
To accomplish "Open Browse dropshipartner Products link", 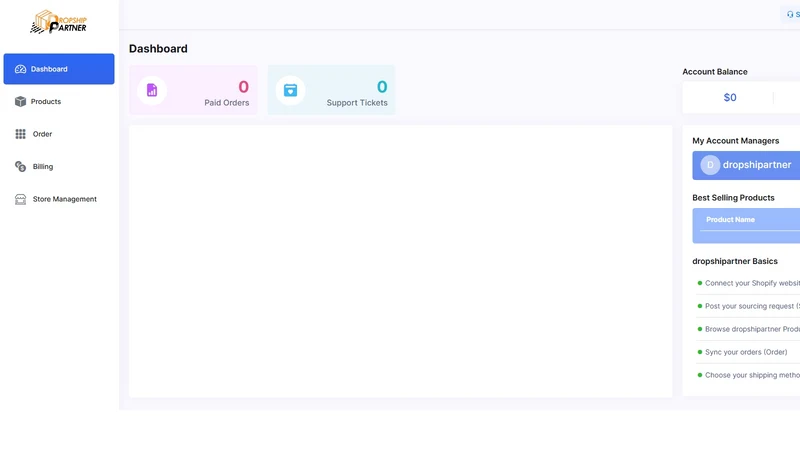I will (752, 329).
